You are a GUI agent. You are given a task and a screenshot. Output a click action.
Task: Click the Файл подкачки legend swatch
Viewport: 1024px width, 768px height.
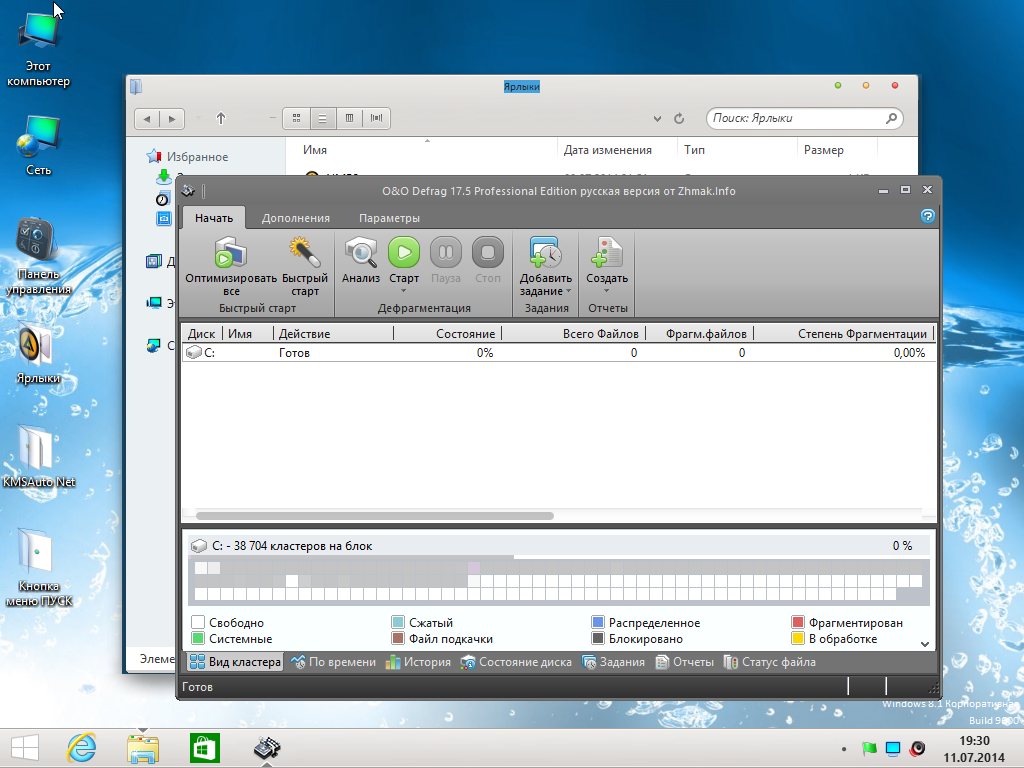(398, 639)
